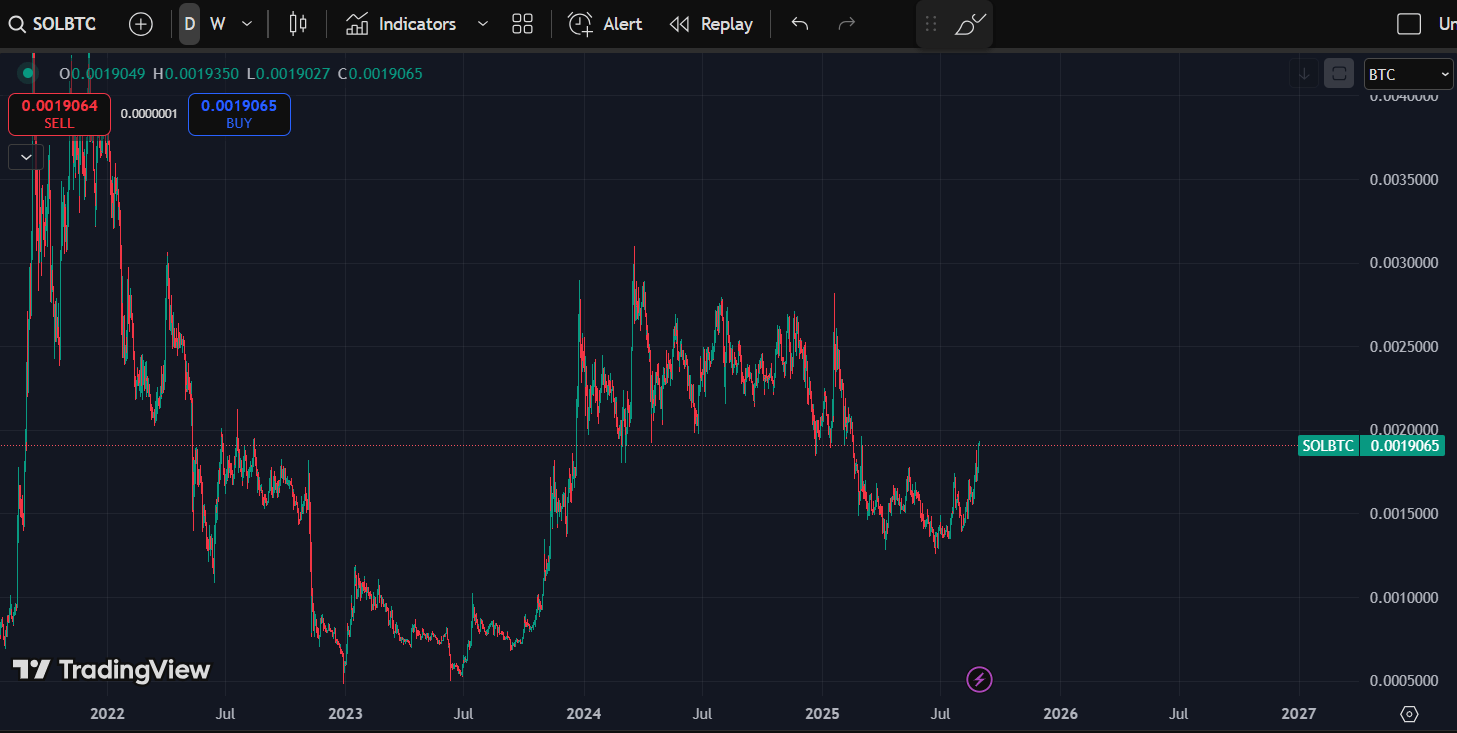Click the 2027 time axis label
The image size is (1457, 733).
pos(1298,714)
